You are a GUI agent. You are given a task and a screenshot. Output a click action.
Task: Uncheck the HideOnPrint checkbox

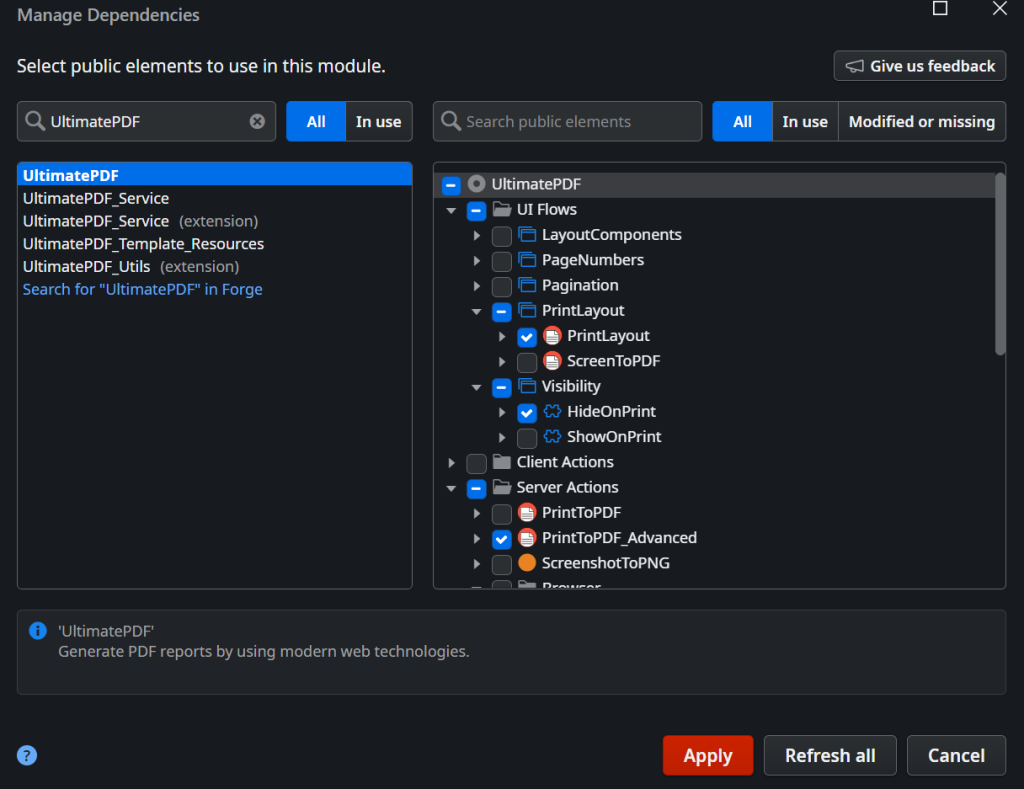(527, 412)
